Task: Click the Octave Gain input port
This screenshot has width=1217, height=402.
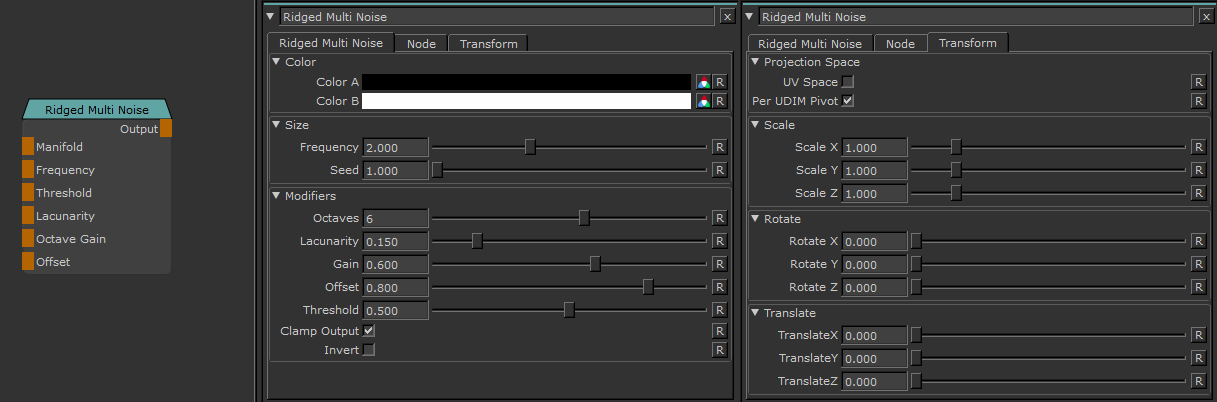Action: 28,239
